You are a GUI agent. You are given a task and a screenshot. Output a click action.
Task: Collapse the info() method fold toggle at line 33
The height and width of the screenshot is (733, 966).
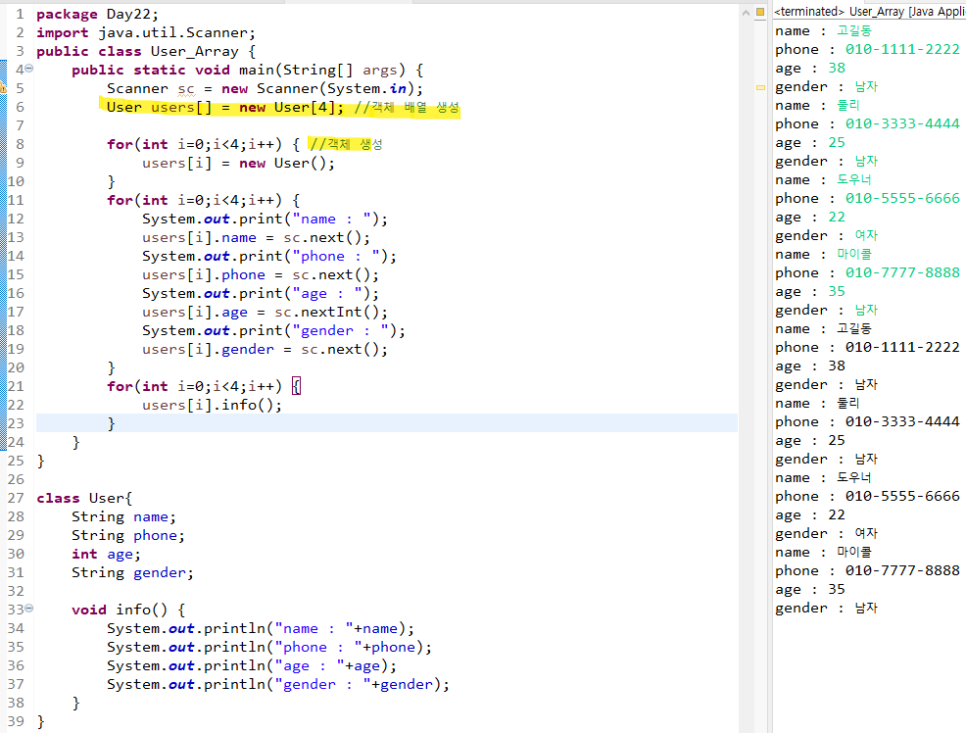coord(29,609)
